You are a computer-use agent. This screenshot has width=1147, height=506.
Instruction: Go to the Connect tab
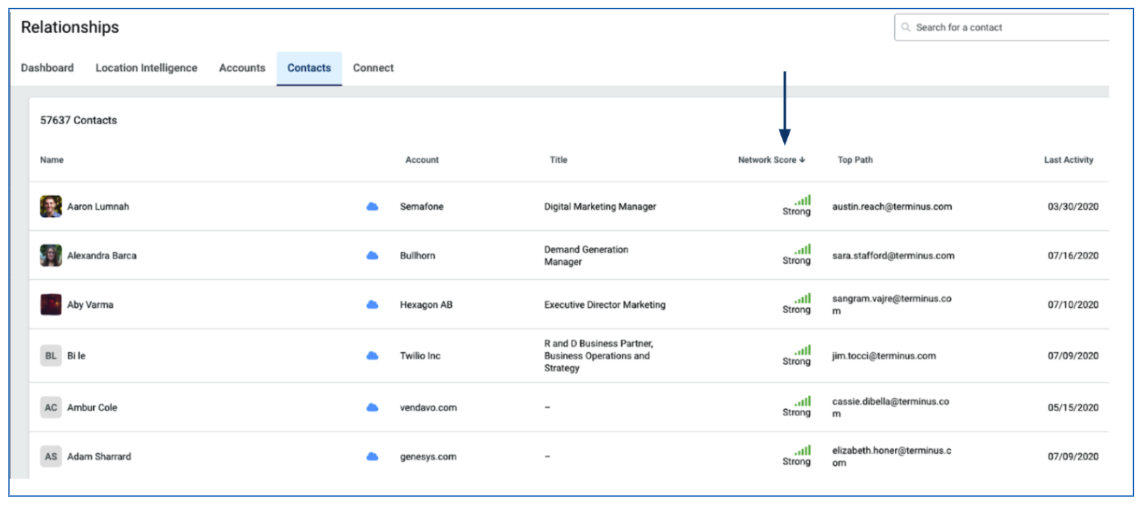coord(373,68)
